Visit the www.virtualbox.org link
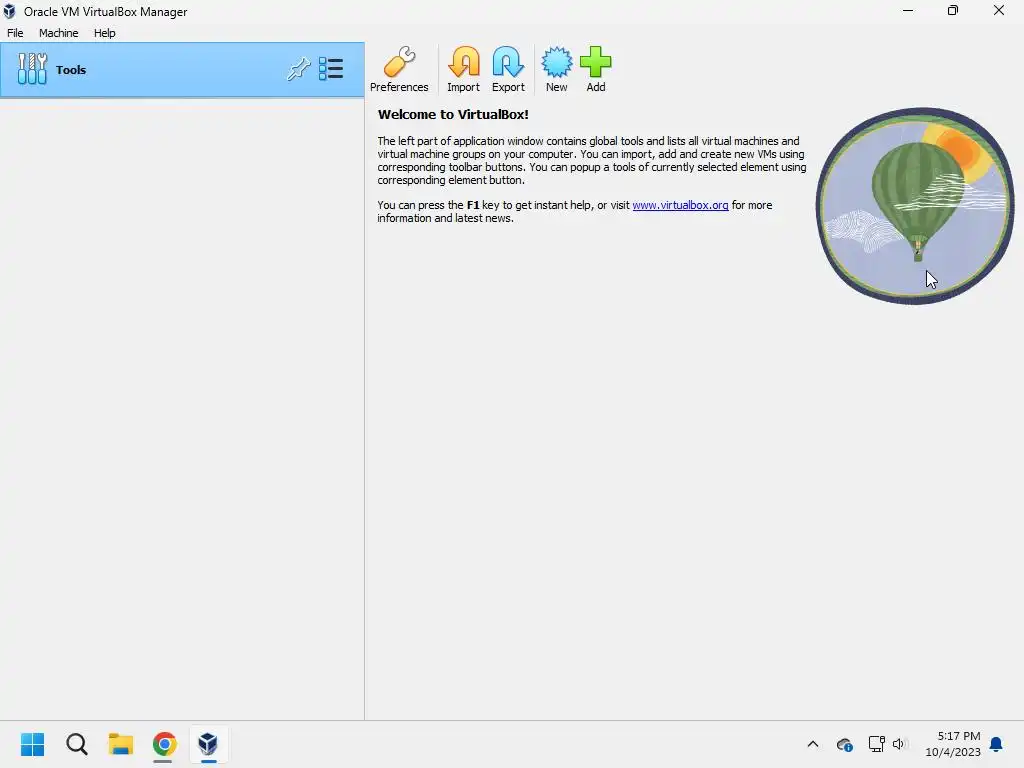 (x=680, y=205)
